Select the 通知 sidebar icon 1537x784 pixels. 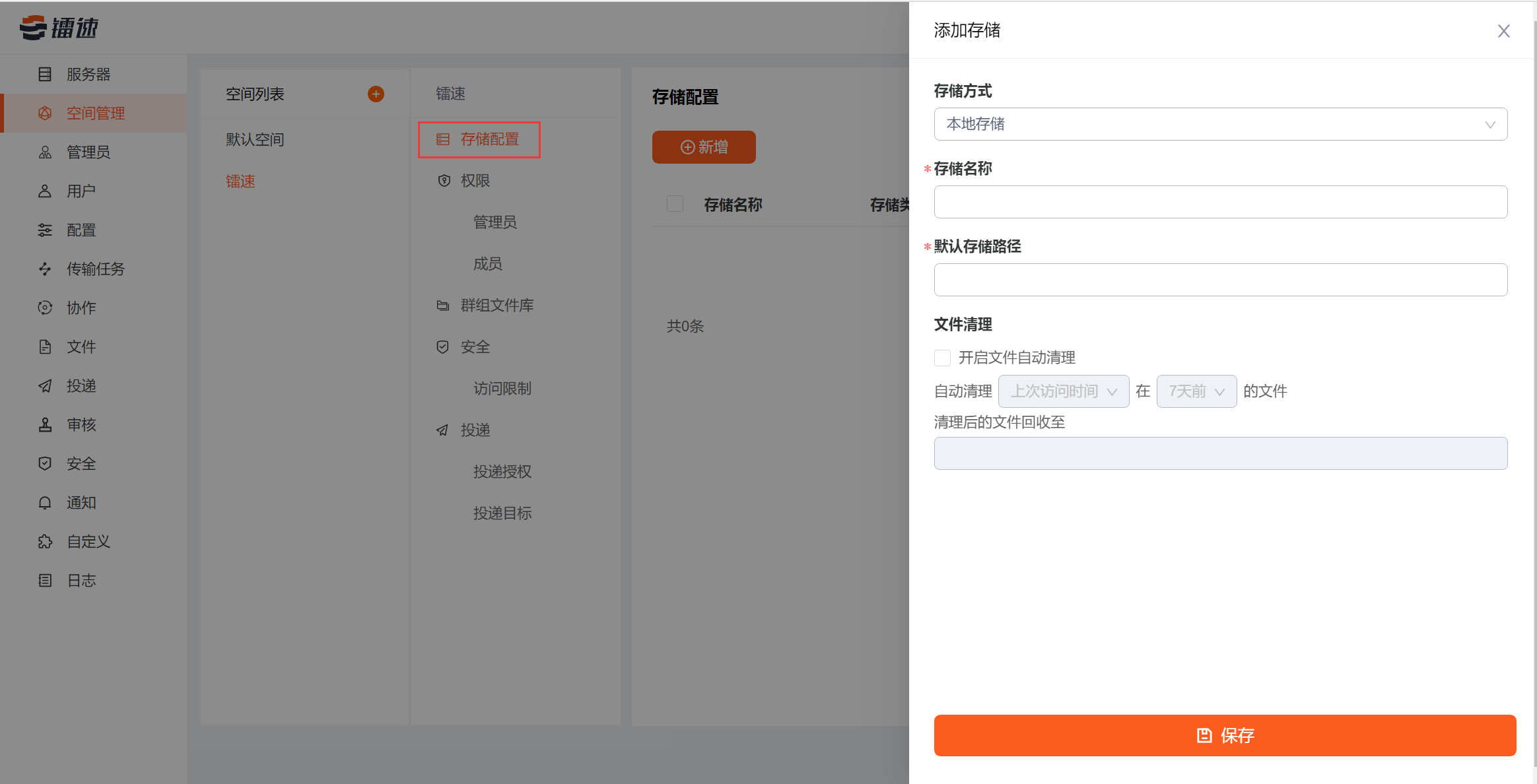81,502
